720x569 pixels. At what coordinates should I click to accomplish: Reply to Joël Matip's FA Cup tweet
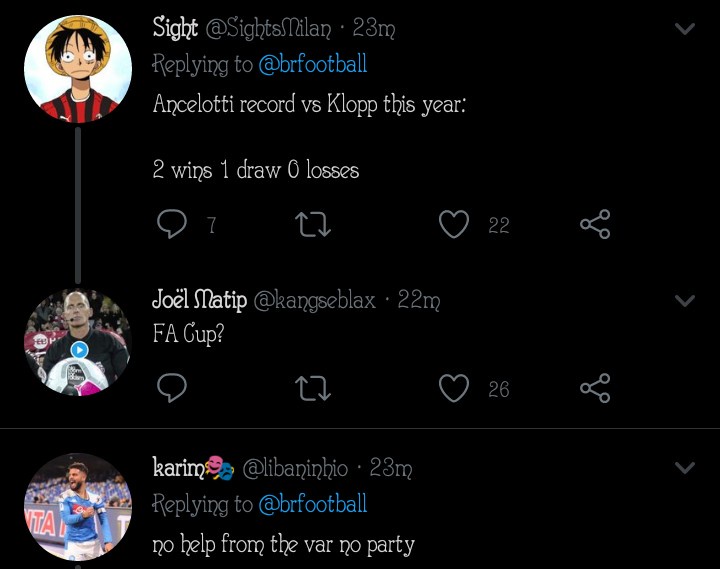[x=173, y=388]
